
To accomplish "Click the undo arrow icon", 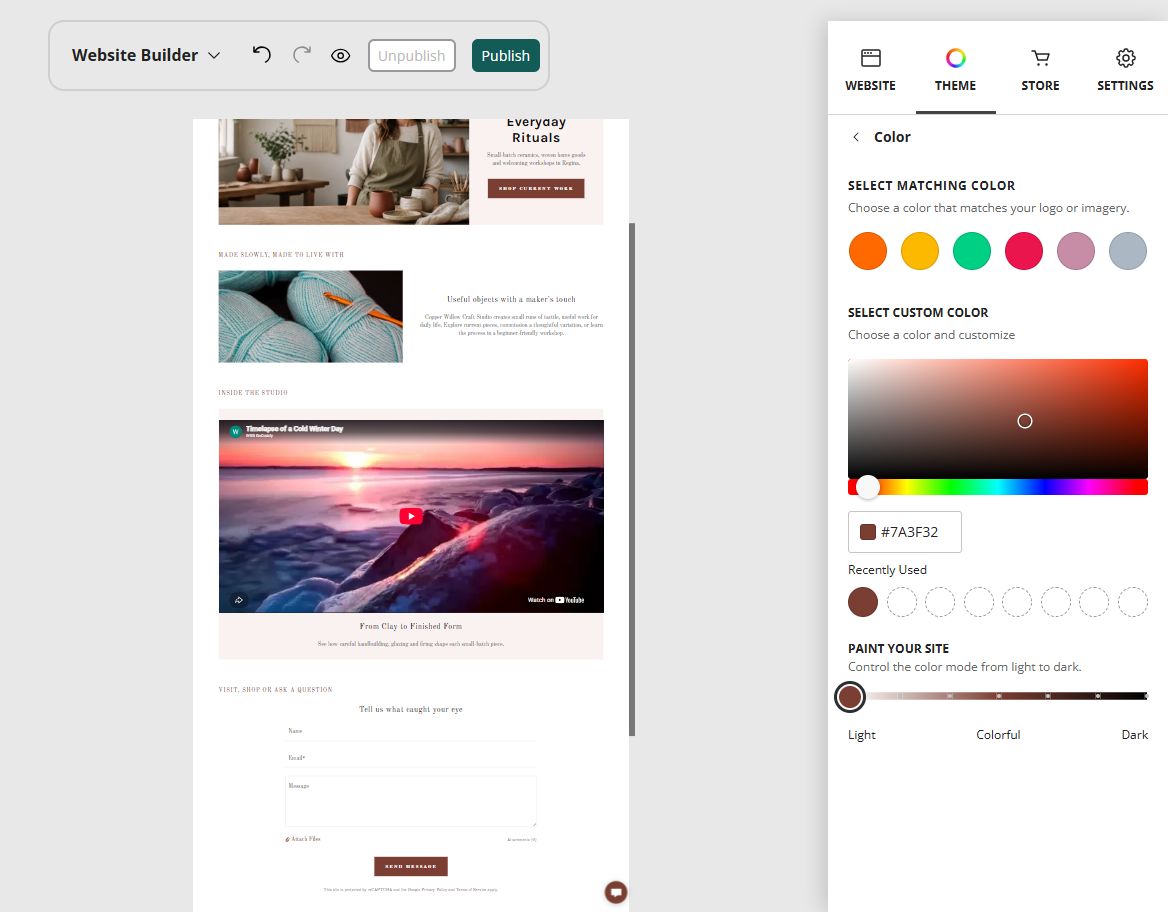I will 261,54.
